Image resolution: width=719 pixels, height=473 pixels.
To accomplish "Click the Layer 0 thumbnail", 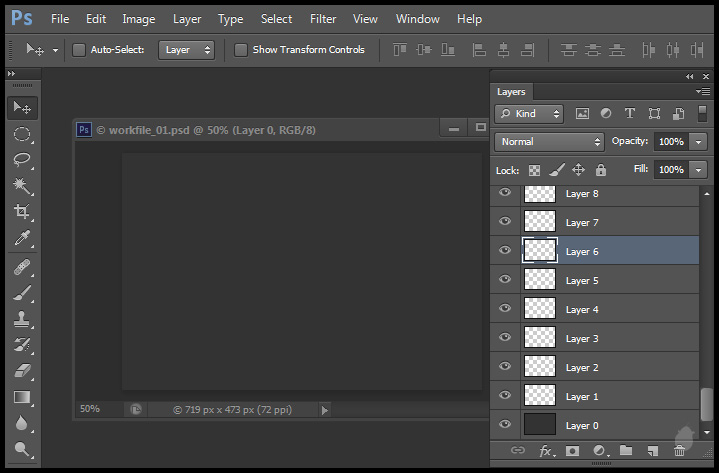I will (x=540, y=425).
